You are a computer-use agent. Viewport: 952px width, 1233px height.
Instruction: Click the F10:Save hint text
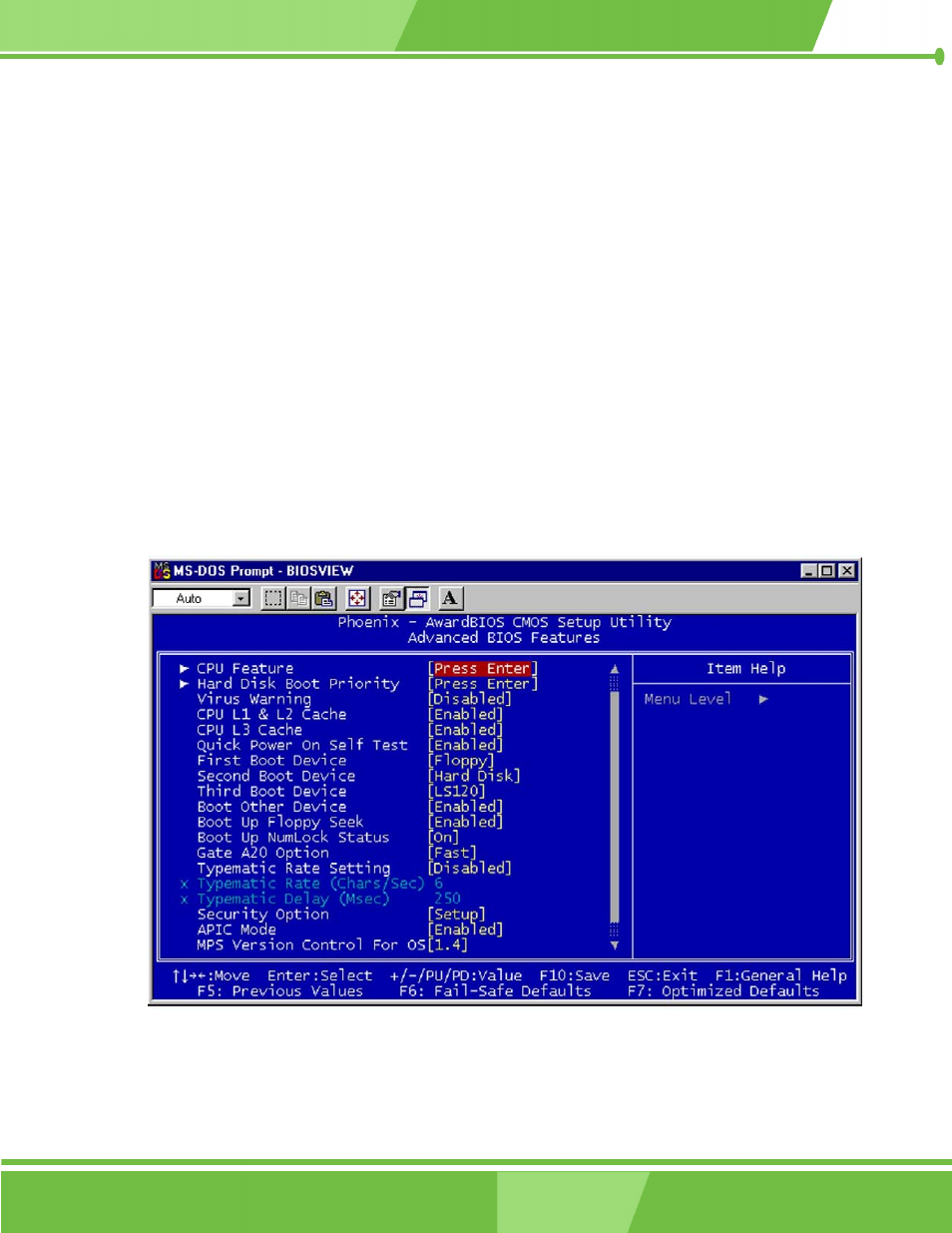tap(575, 975)
